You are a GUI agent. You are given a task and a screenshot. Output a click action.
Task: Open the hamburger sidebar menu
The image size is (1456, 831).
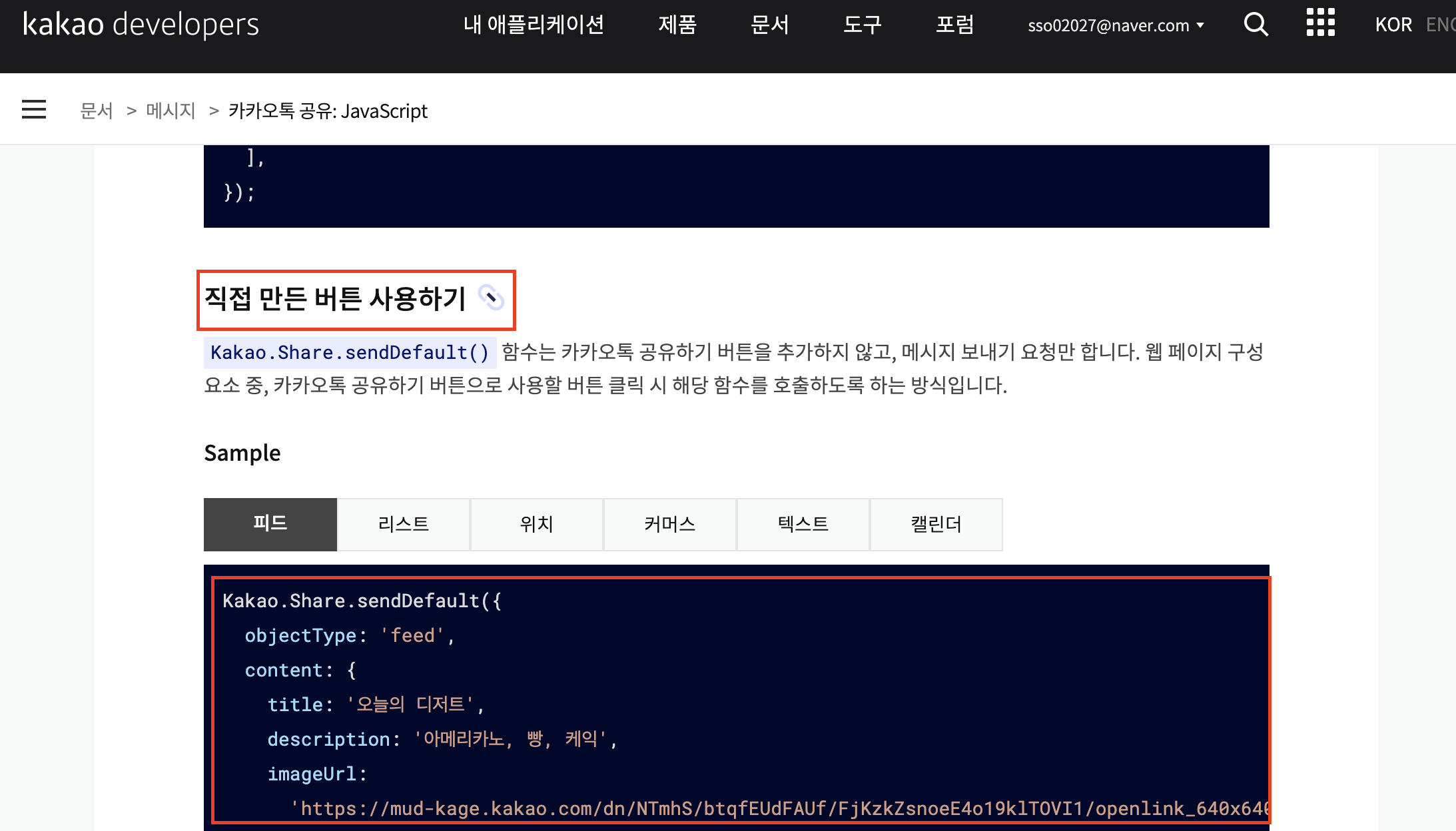tap(34, 110)
